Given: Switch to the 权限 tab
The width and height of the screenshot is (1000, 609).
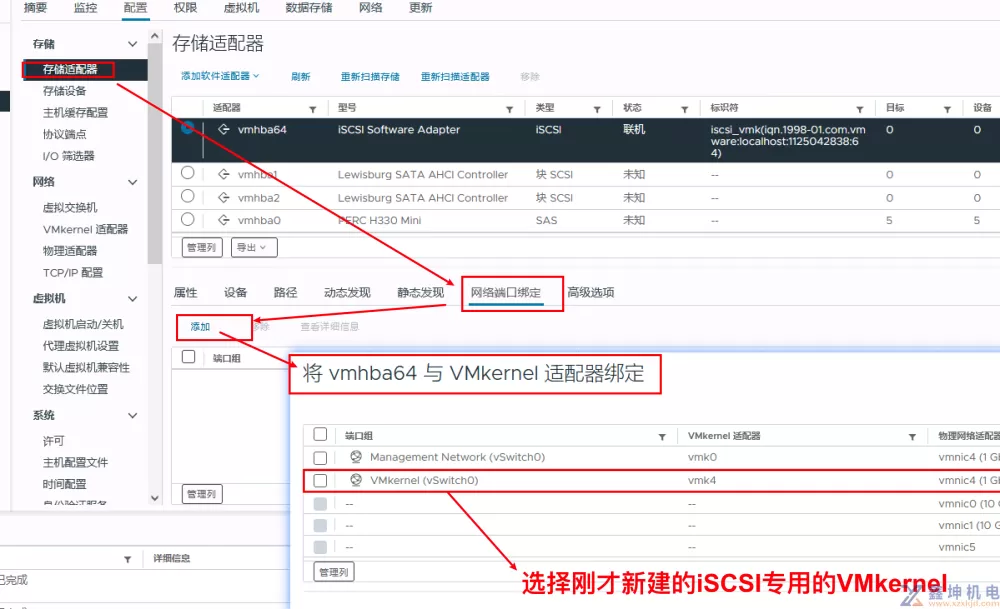Looking at the screenshot, I should [x=185, y=8].
